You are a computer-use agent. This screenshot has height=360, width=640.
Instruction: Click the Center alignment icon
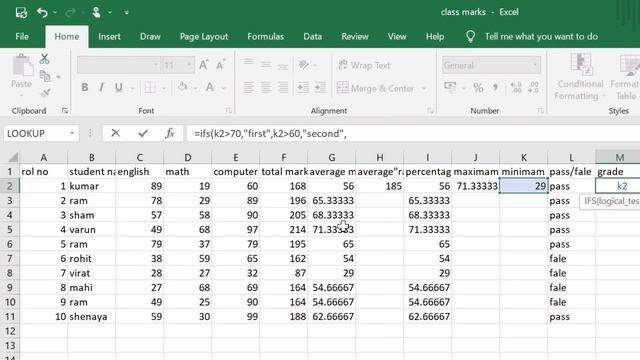click(x=266, y=87)
